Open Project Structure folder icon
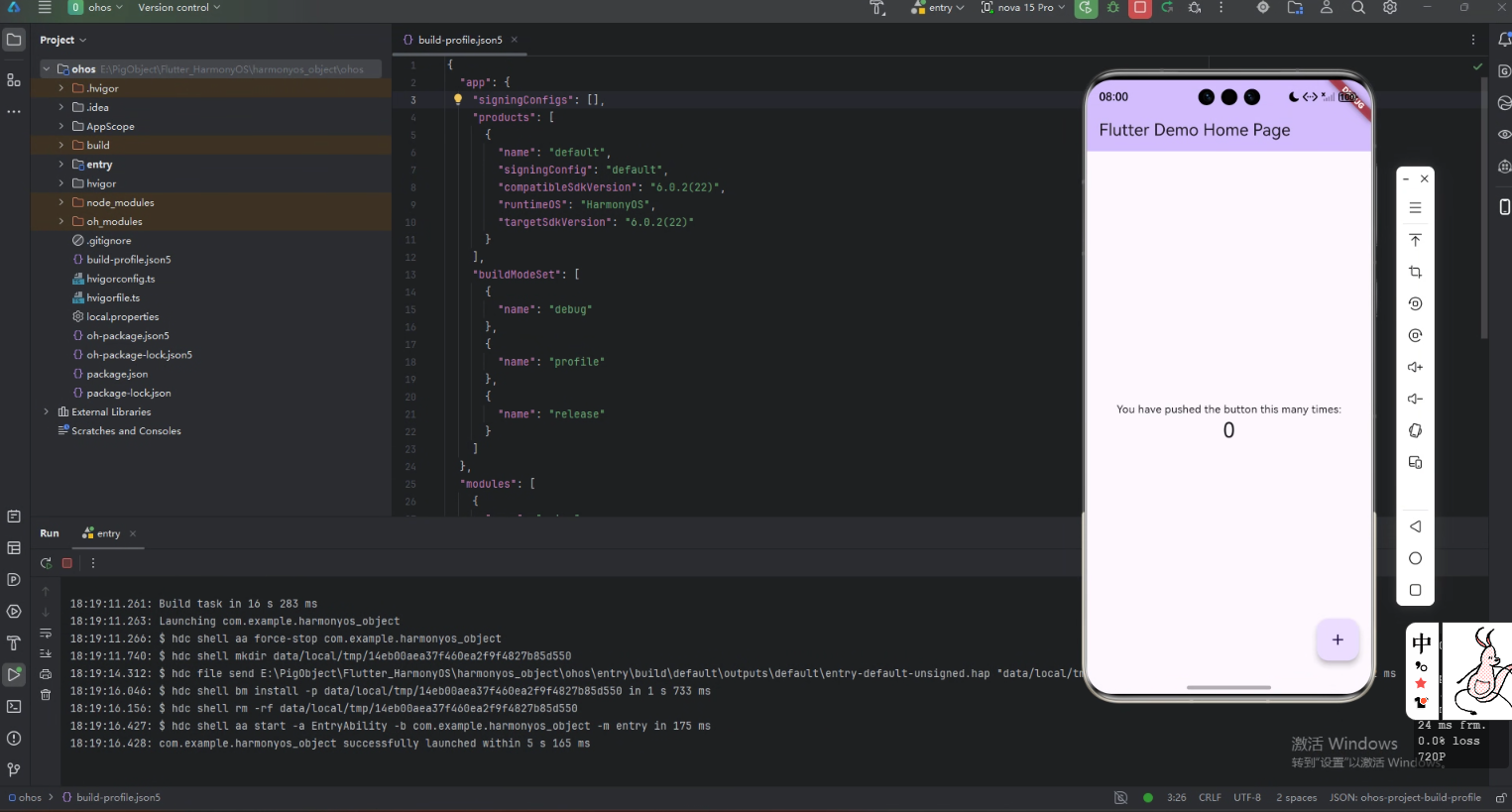1512x812 pixels. 1295,8
